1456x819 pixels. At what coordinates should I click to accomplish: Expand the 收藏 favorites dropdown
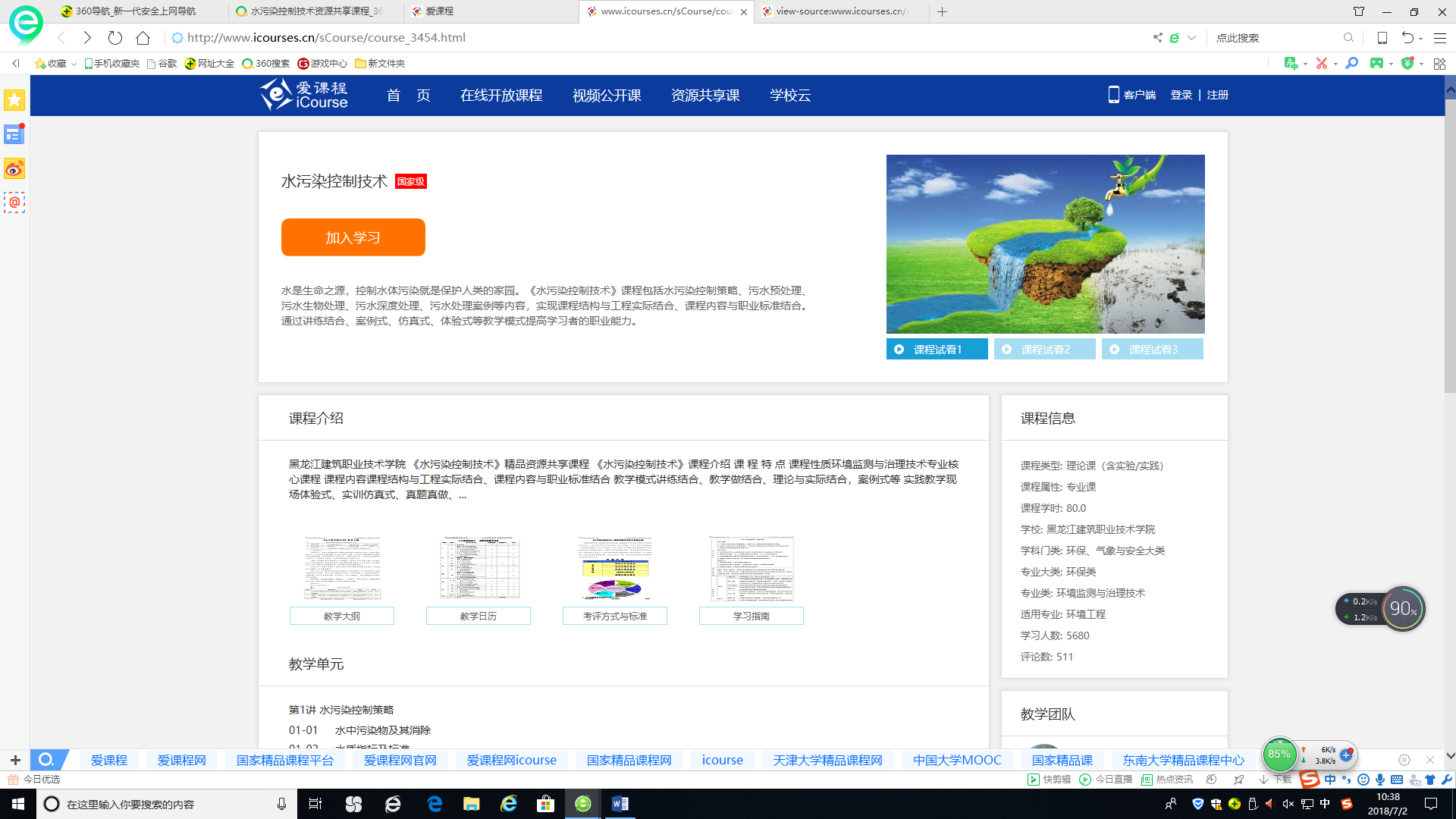coord(74,64)
